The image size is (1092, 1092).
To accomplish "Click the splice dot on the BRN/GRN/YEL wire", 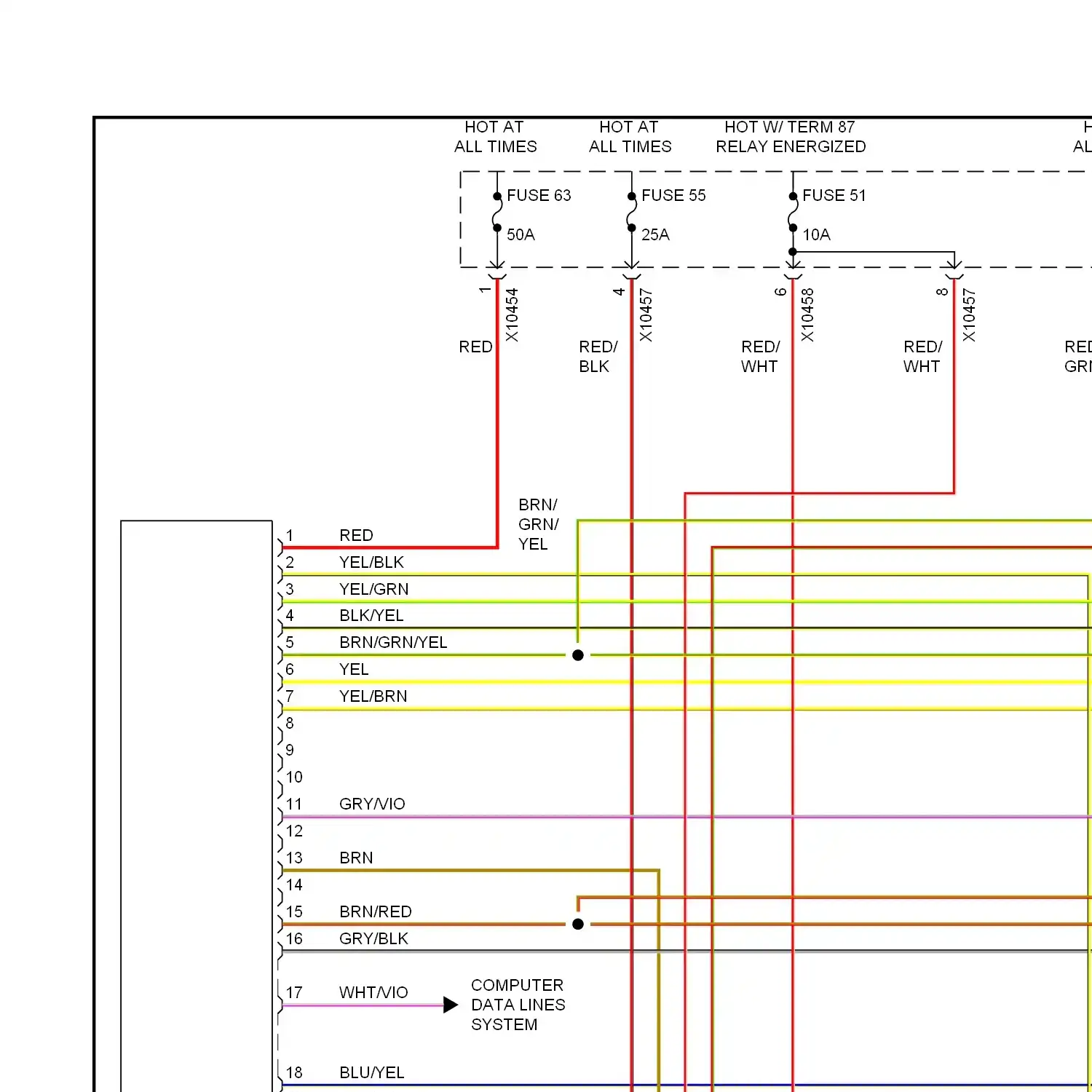I will point(578,655).
